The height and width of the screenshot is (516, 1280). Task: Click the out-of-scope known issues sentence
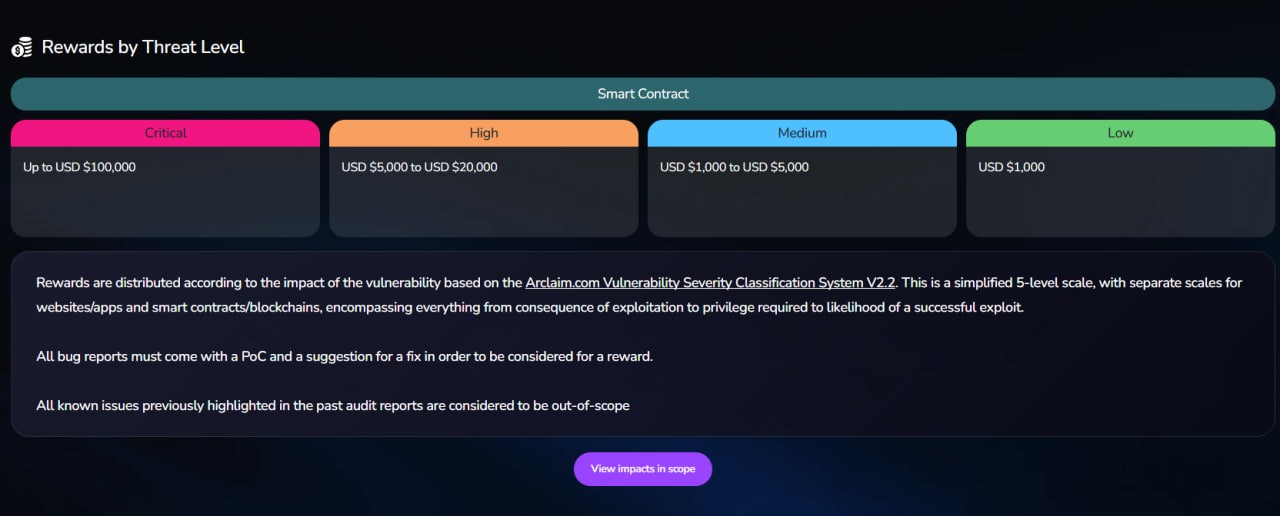tap(333, 406)
